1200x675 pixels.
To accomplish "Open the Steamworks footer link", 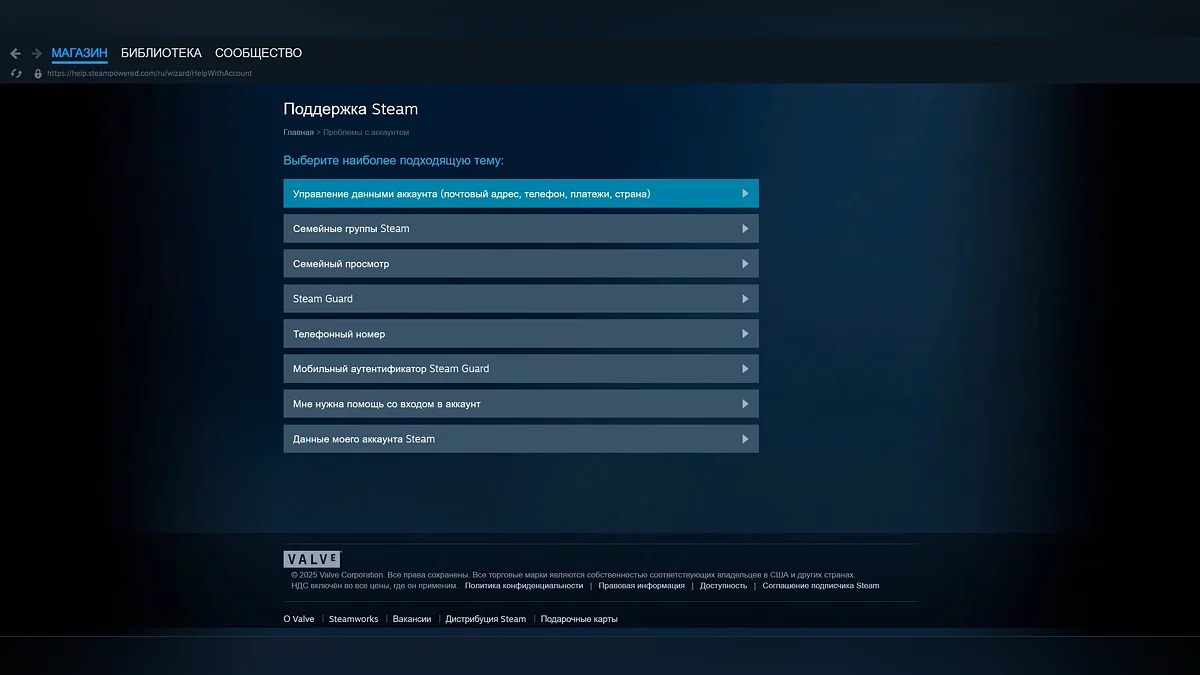I will coord(354,619).
